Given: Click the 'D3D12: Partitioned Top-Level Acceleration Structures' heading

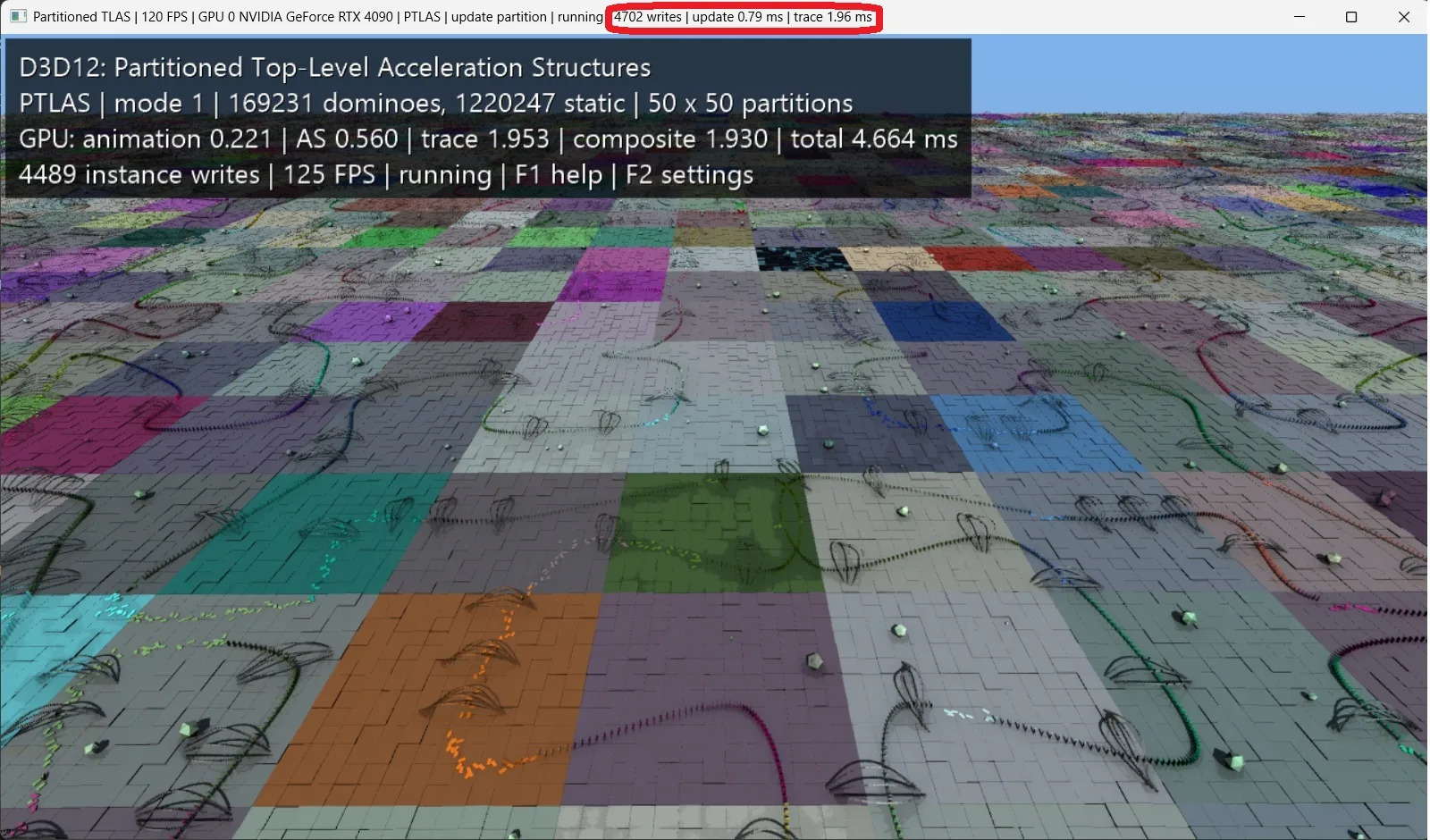Looking at the screenshot, I should 334,68.
